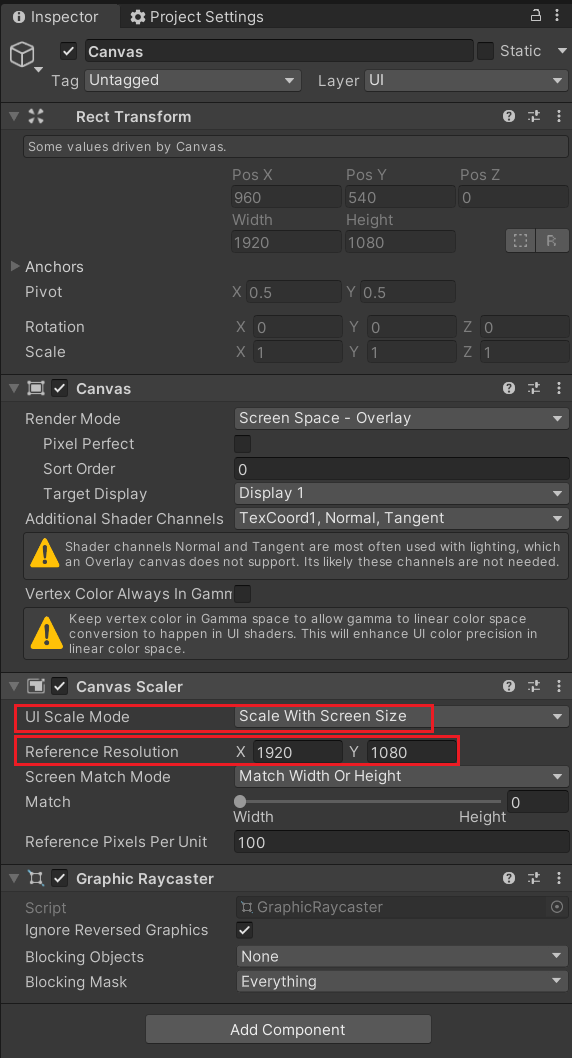Open Canvas Scaler help icon
The height and width of the screenshot is (1058, 572).
point(509,686)
